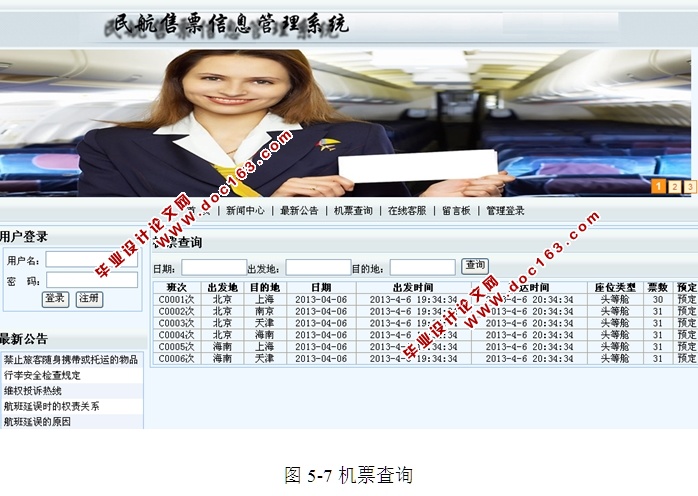
Task: Click 管理登录 in the navigation bar
Action: point(505,211)
